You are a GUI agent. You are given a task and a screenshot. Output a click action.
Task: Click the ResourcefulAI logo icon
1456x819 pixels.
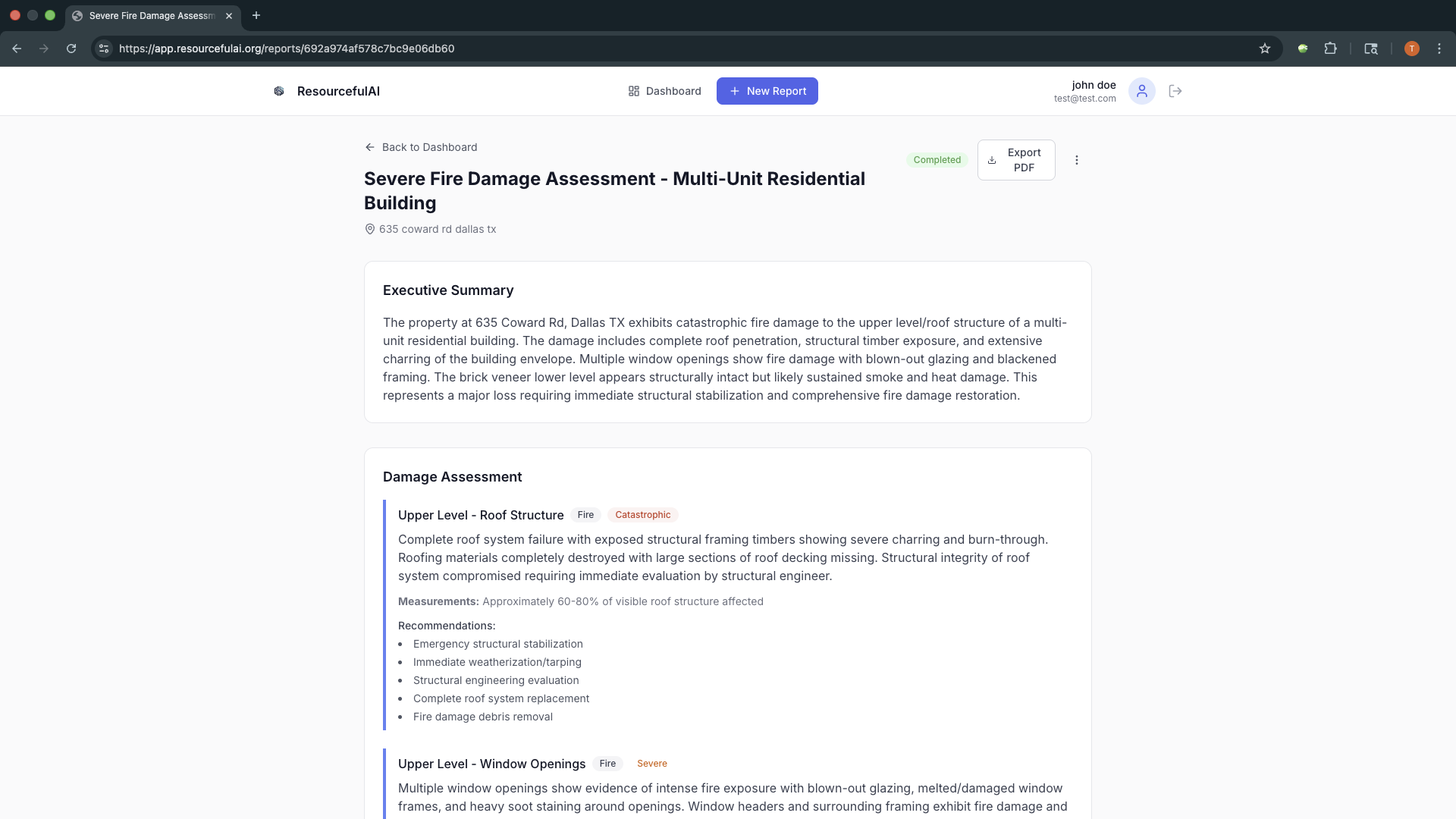click(279, 91)
